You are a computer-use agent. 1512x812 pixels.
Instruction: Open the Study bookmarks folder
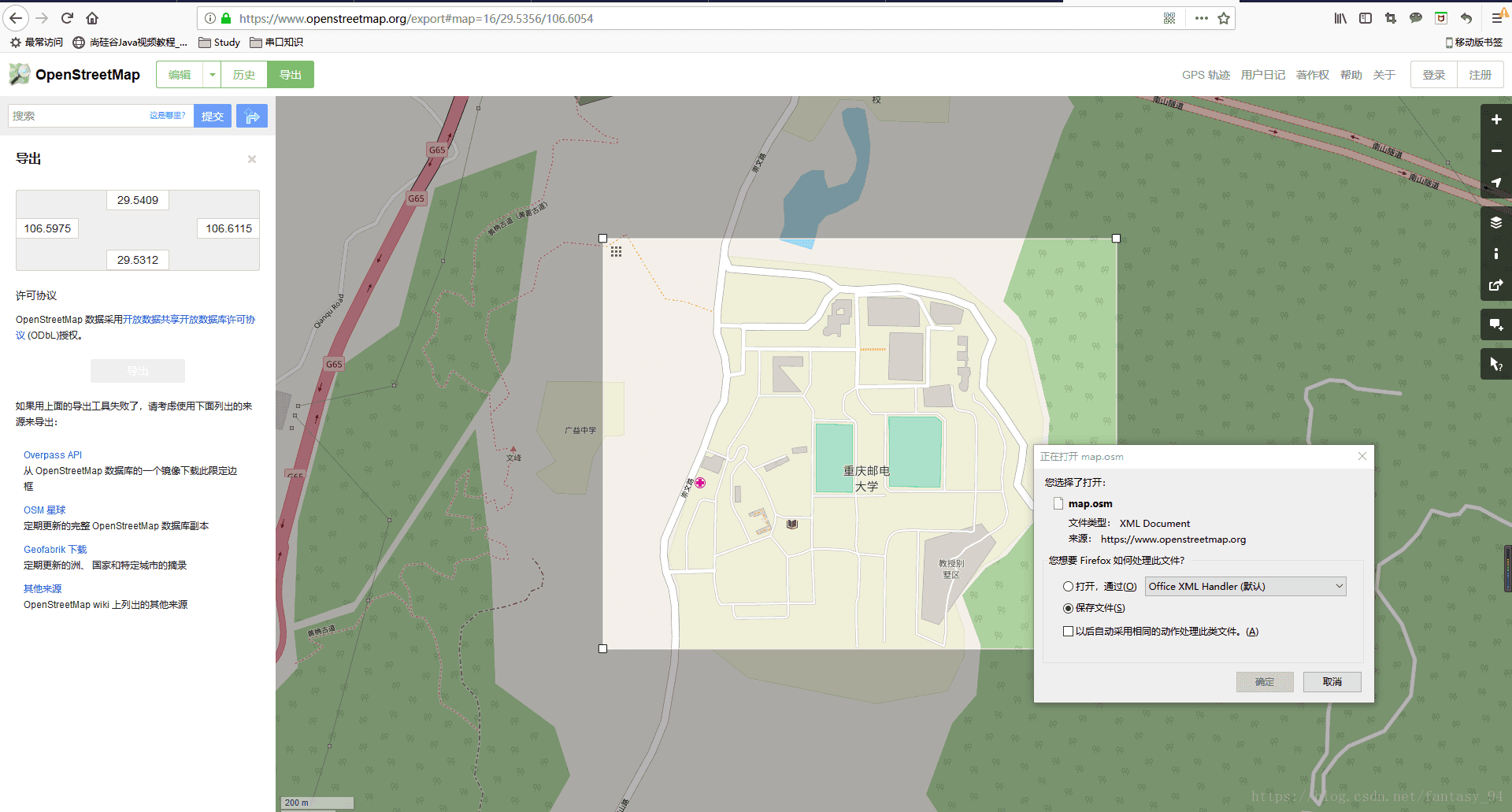click(219, 43)
